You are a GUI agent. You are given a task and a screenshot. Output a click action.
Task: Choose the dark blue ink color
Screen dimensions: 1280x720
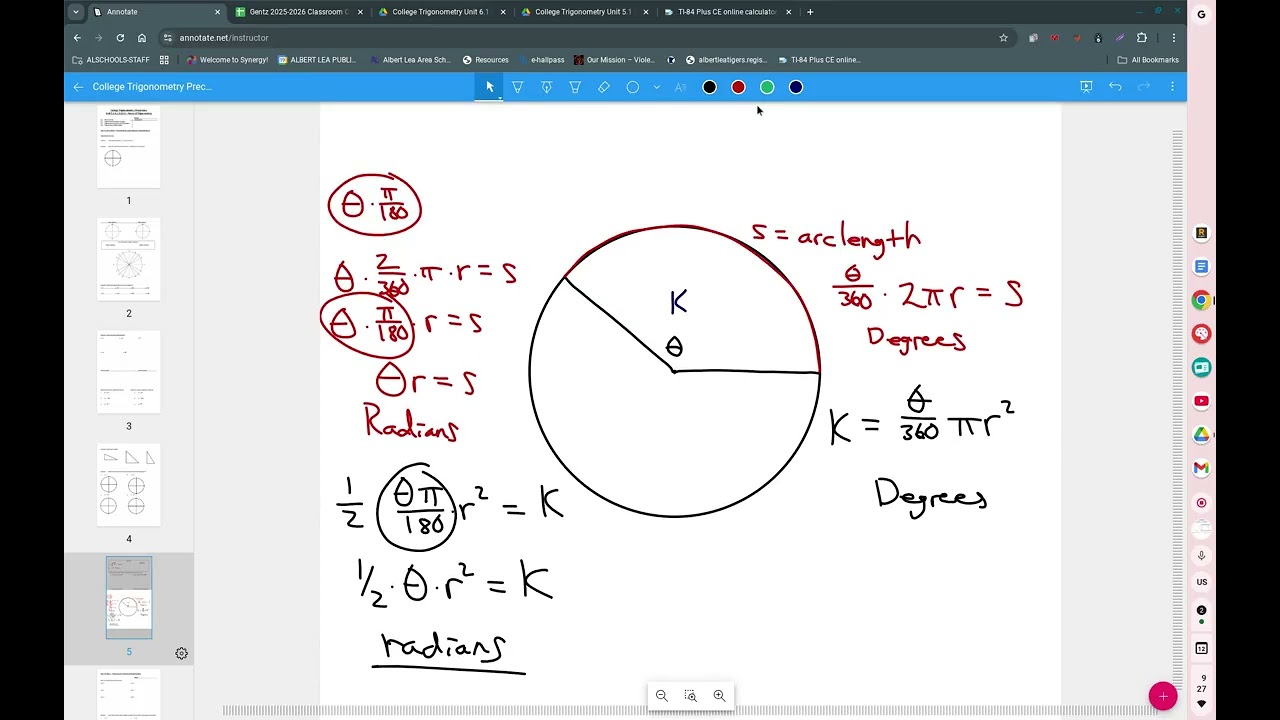(x=796, y=87)
